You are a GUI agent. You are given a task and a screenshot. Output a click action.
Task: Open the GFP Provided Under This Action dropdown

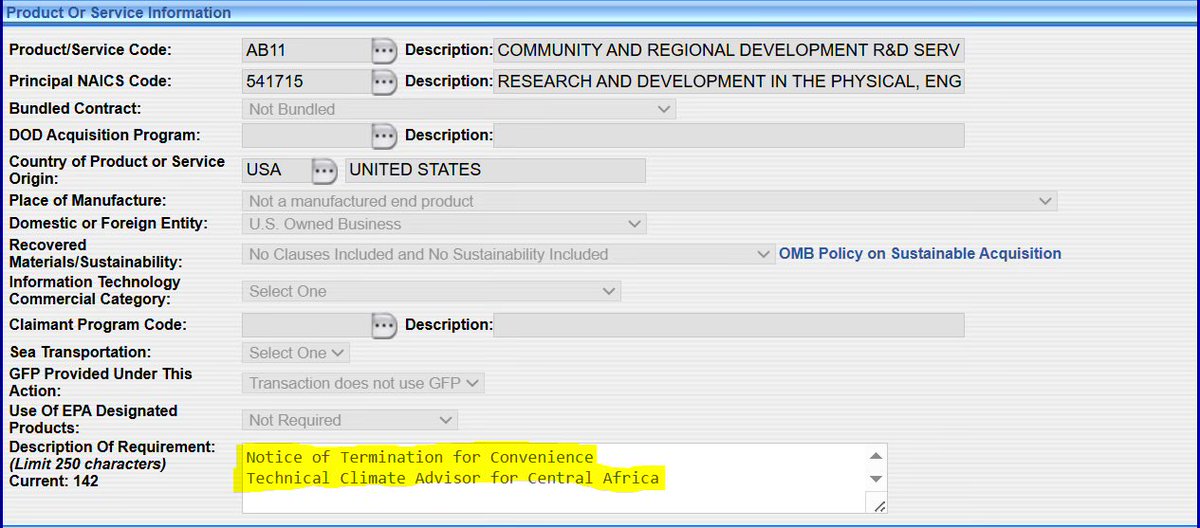(363, 383)
